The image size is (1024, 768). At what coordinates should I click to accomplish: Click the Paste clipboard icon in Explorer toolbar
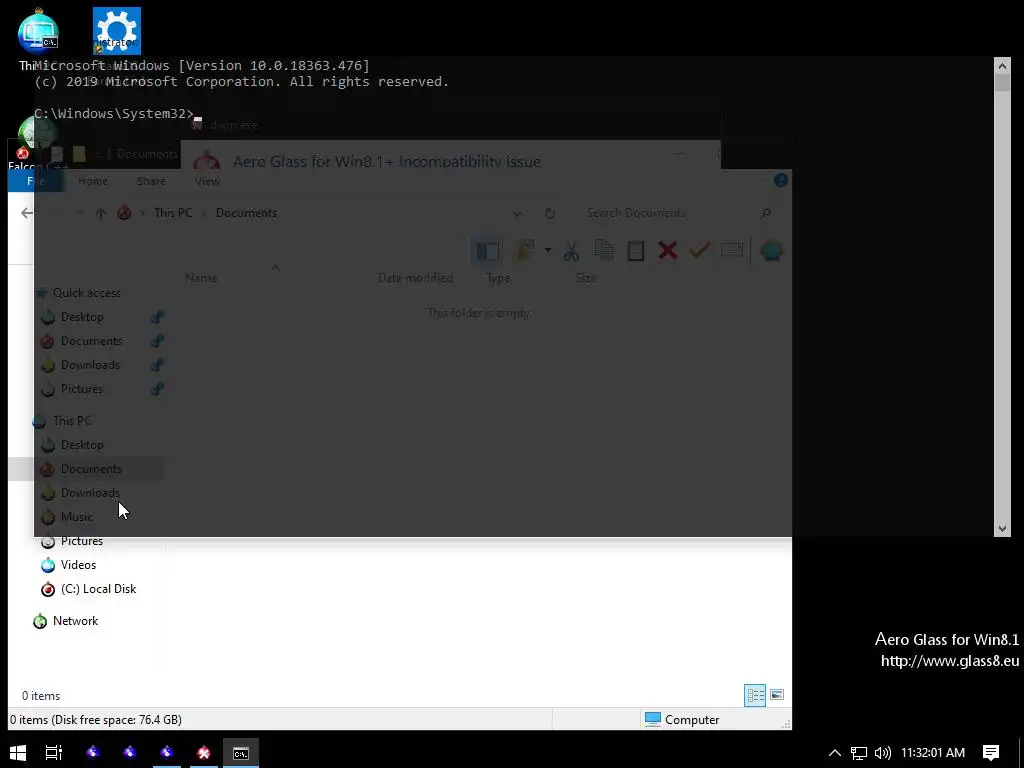635,251
